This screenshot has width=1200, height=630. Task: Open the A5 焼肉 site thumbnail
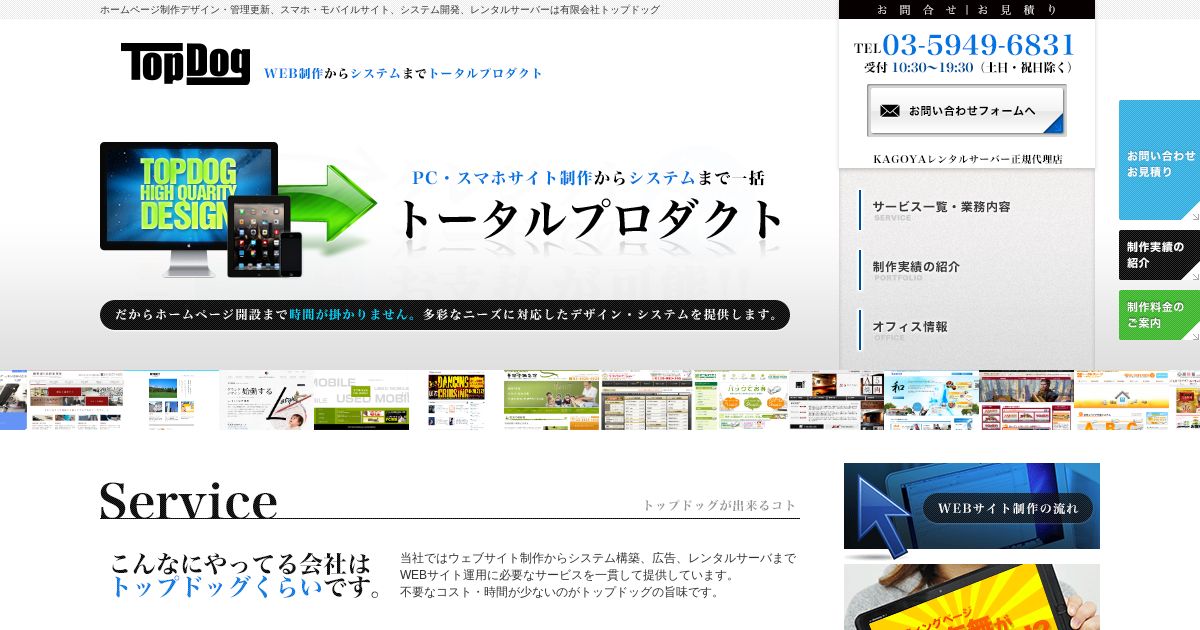click(x=836, y=400)
